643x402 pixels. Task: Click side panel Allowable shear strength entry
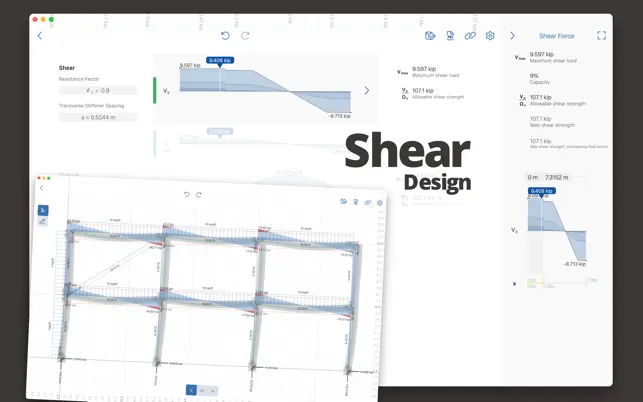pos(558,100)
